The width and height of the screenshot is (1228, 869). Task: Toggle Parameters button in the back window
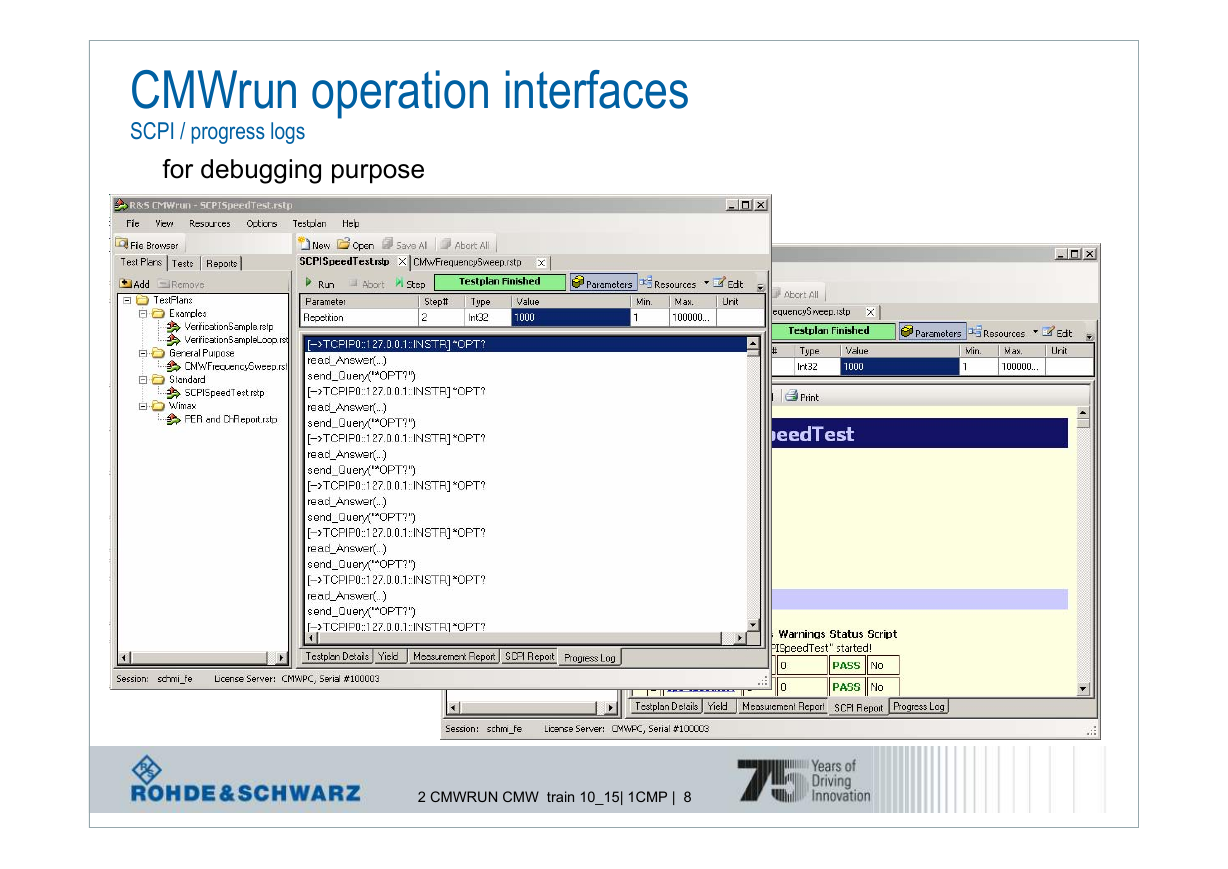coord(932,333)
